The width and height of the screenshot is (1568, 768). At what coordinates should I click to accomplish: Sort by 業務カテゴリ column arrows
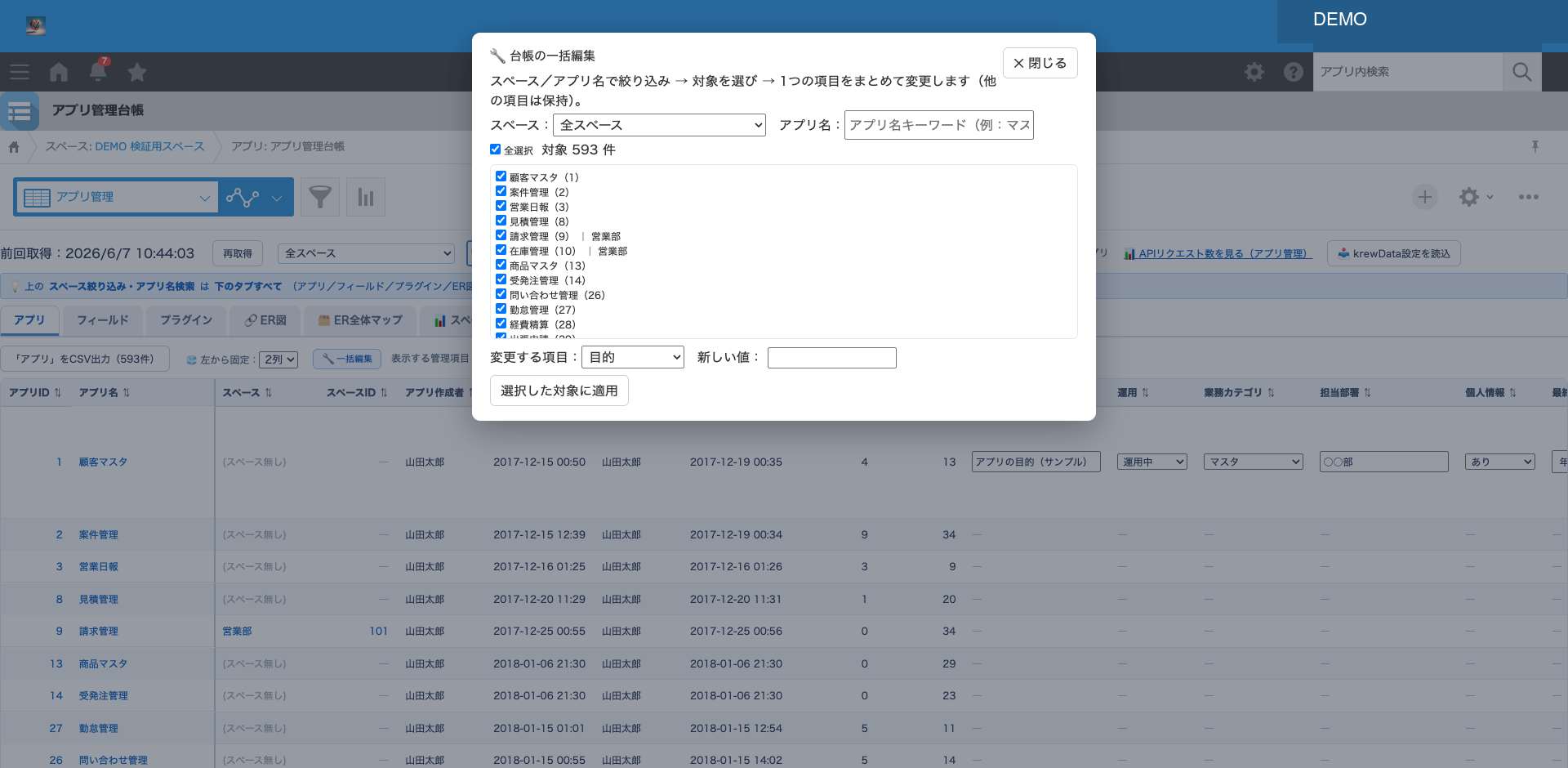coord(1272,393)
